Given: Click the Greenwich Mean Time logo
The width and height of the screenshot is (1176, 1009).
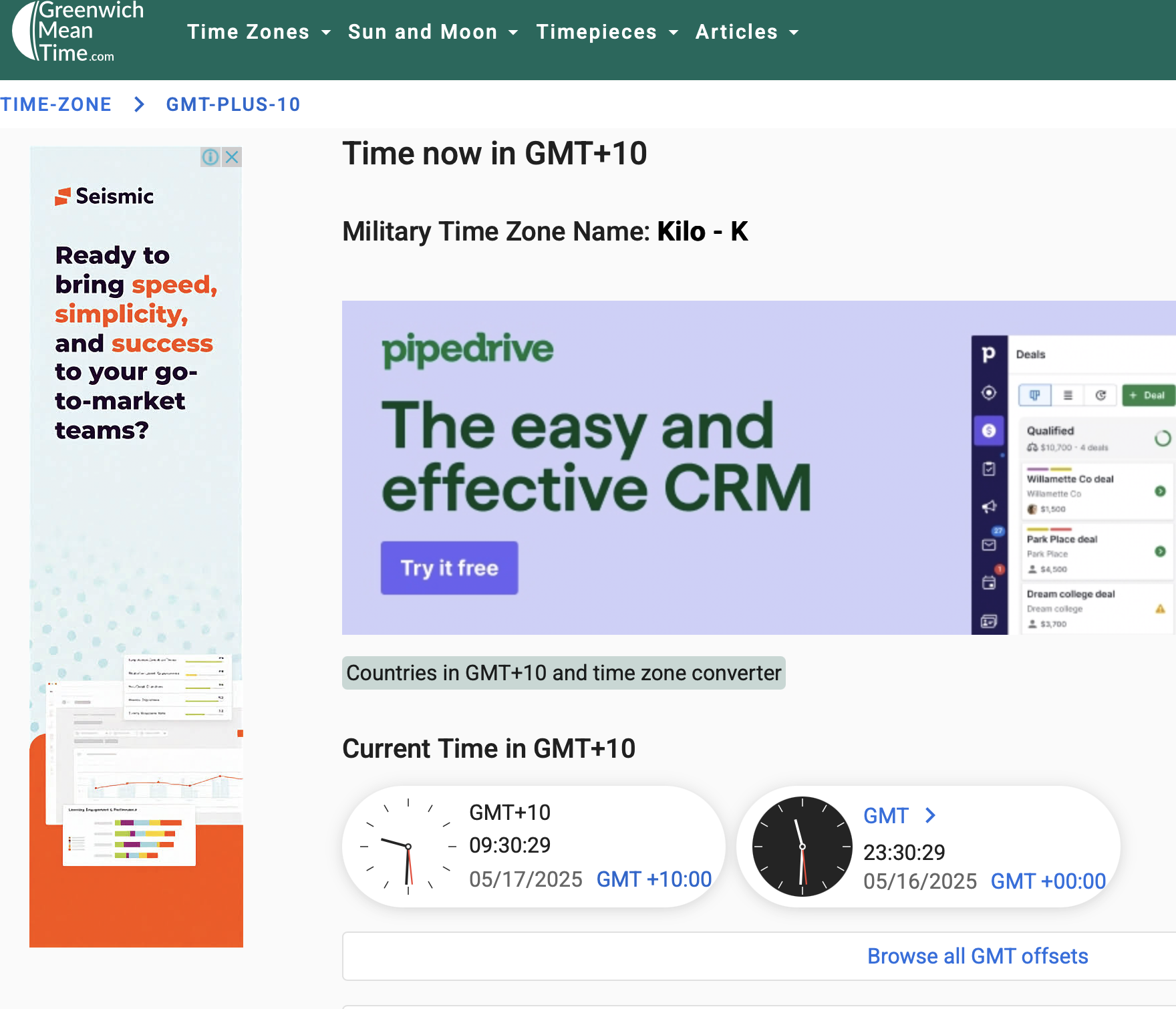Looking at the screenshot, I should [x=78, y=31].
